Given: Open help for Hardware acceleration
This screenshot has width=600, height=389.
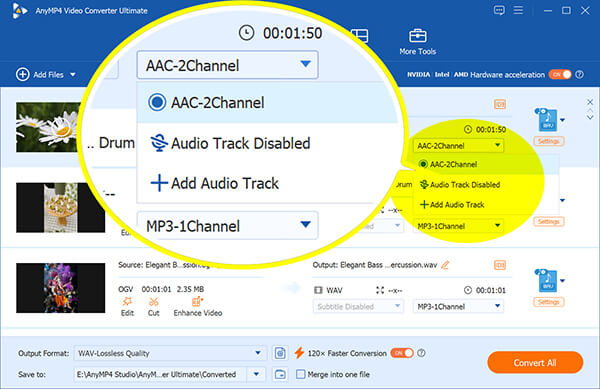Looking at the screenshot, I should (x=580, y=75).
